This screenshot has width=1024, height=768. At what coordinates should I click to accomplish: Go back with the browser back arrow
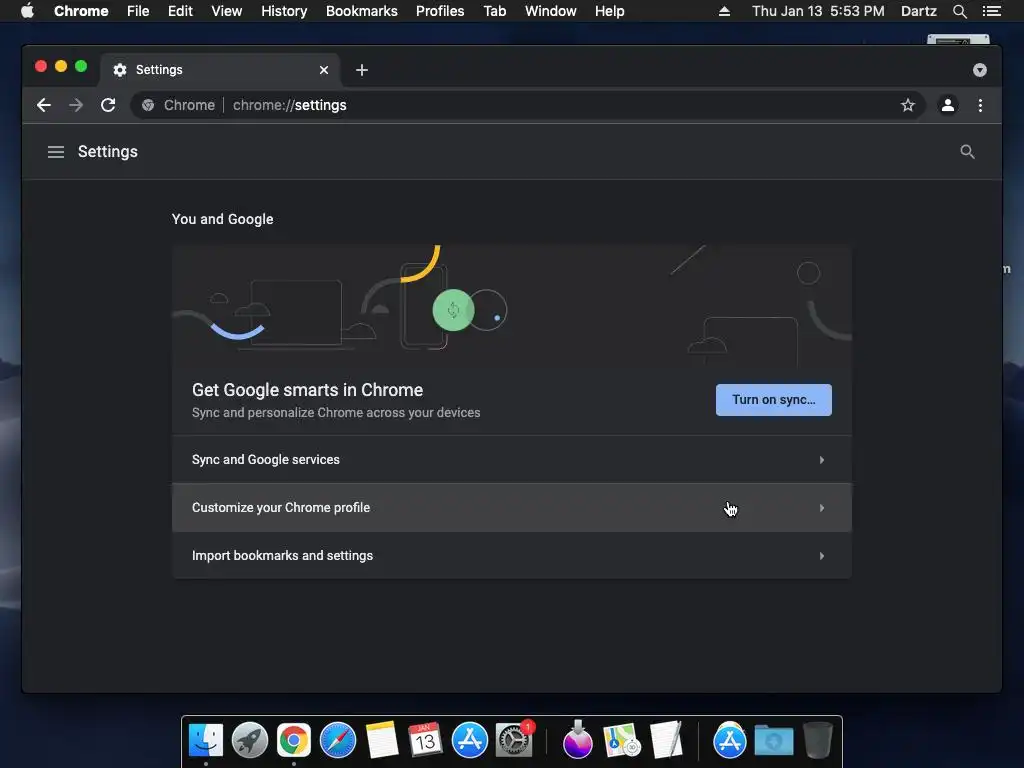click(x=44, y=105)
